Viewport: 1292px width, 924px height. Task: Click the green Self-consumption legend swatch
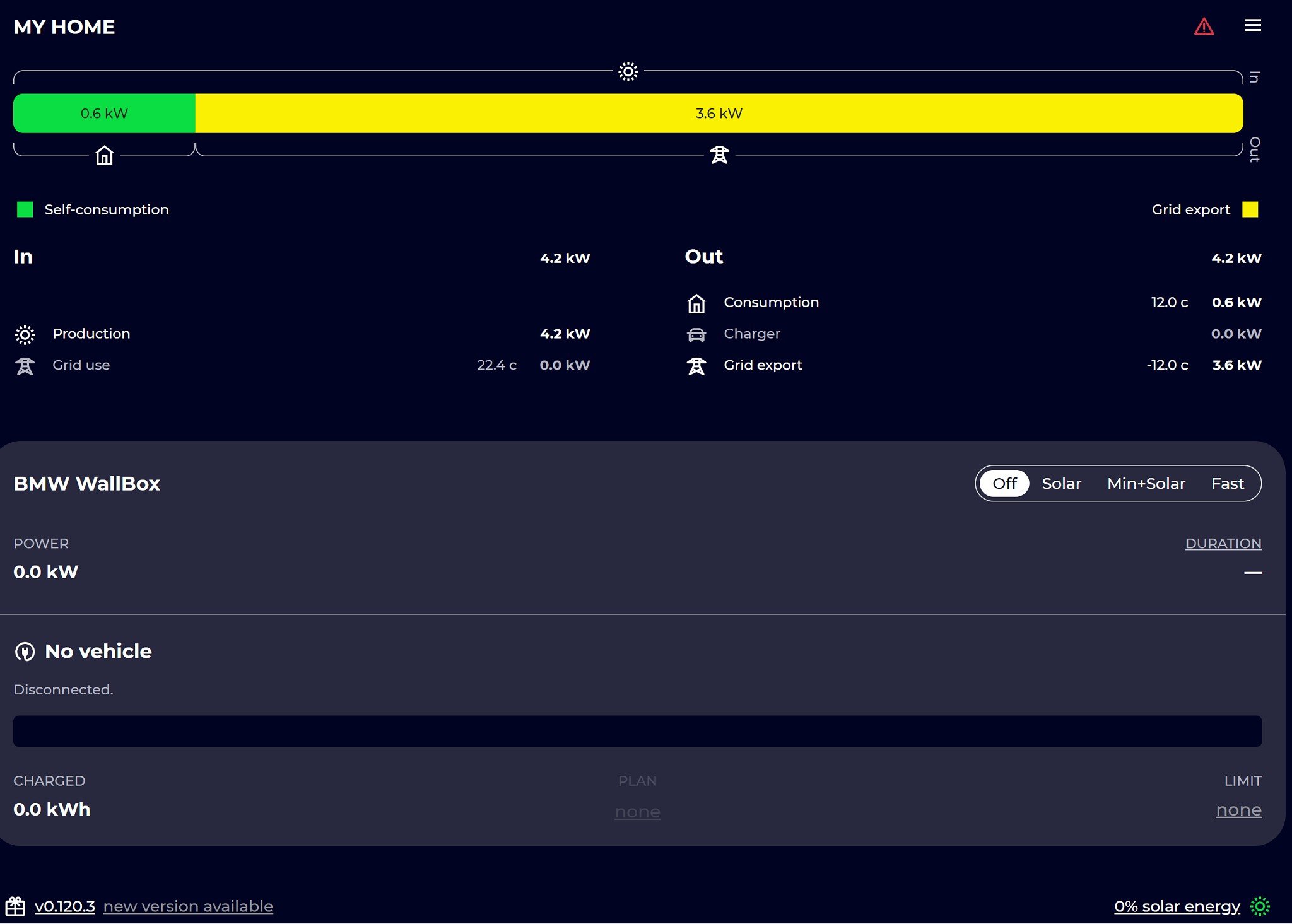coord(25,209)
